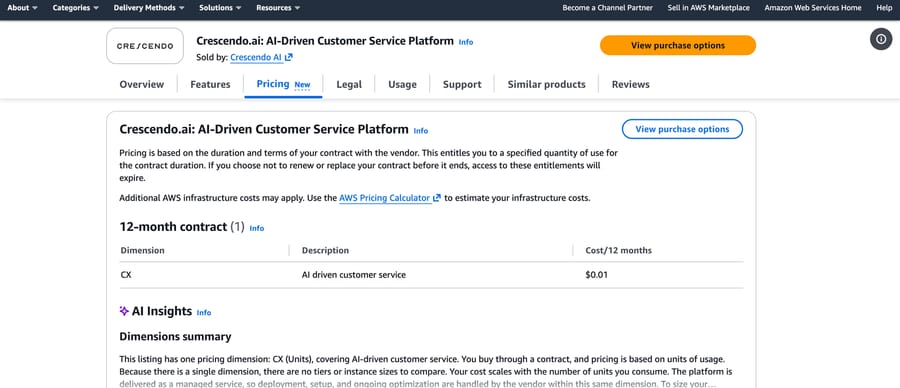Open the Help link in top bar
Viewport: 900px width, 388px height.
(884, 8)
